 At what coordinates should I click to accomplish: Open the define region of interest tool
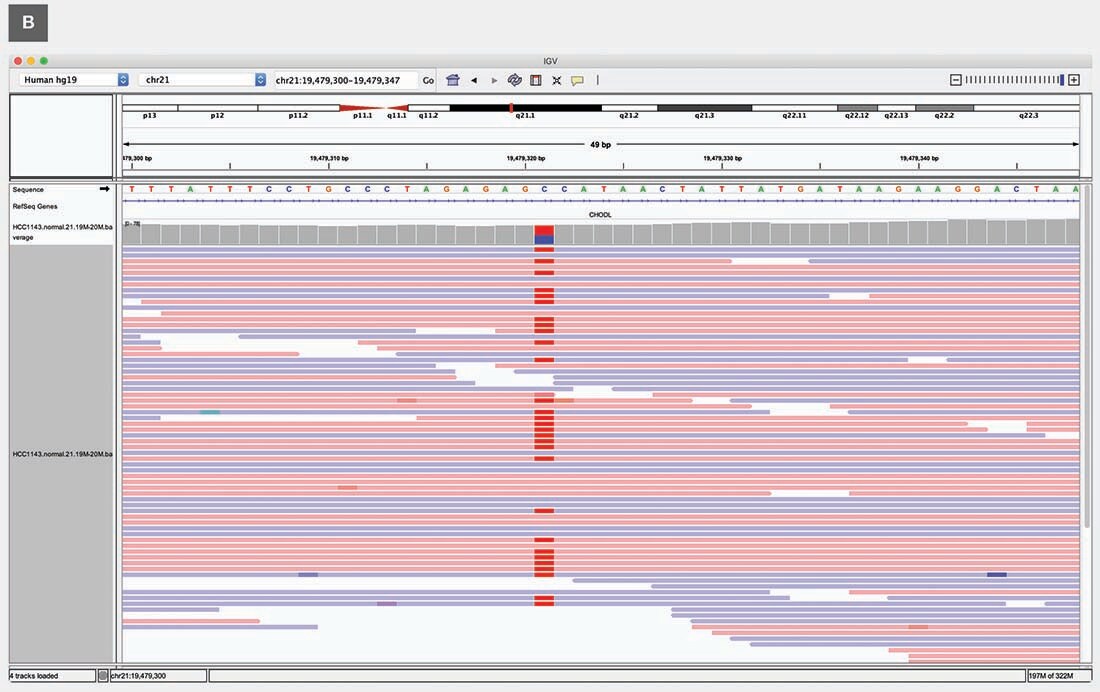[534, 80]
